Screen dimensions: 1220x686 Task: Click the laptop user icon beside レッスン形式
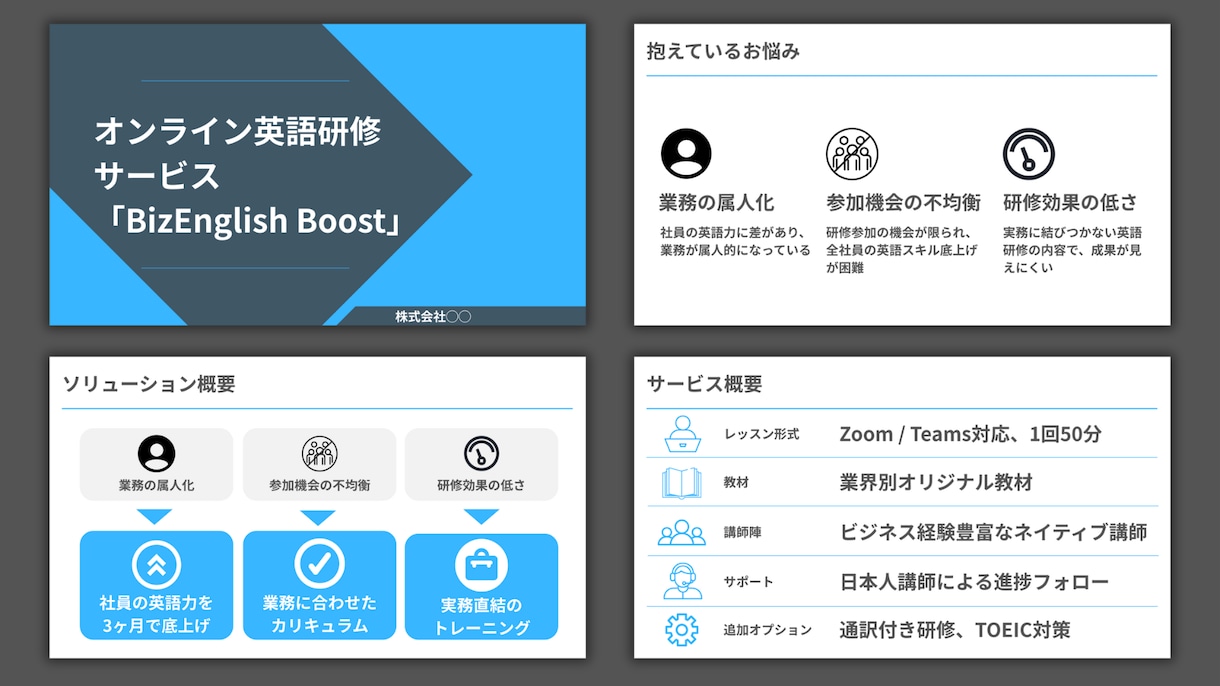click(682, 434)
